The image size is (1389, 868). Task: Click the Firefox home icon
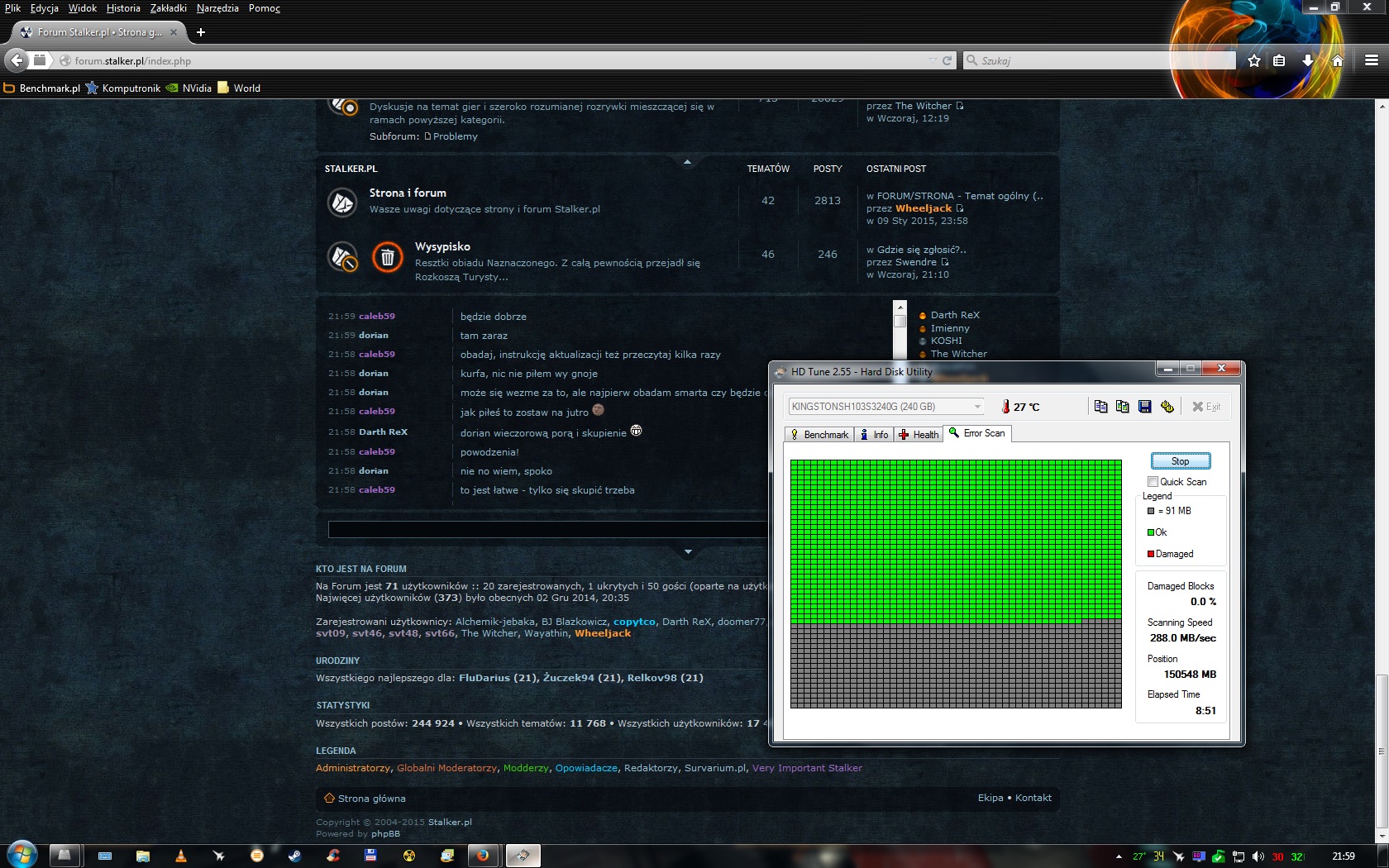[x=1338, y=60]
